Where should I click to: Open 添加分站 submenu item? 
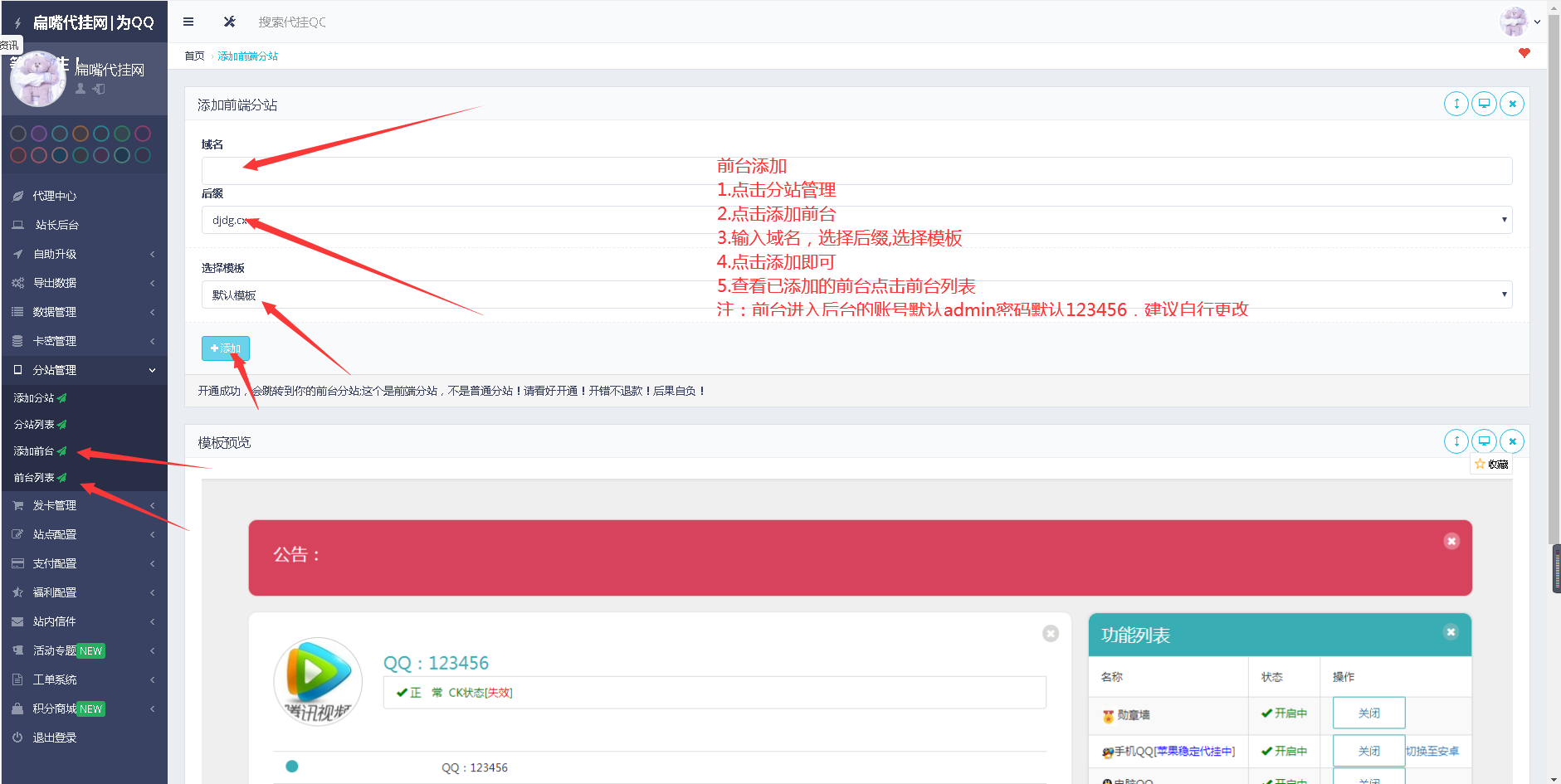coord(40,398)
